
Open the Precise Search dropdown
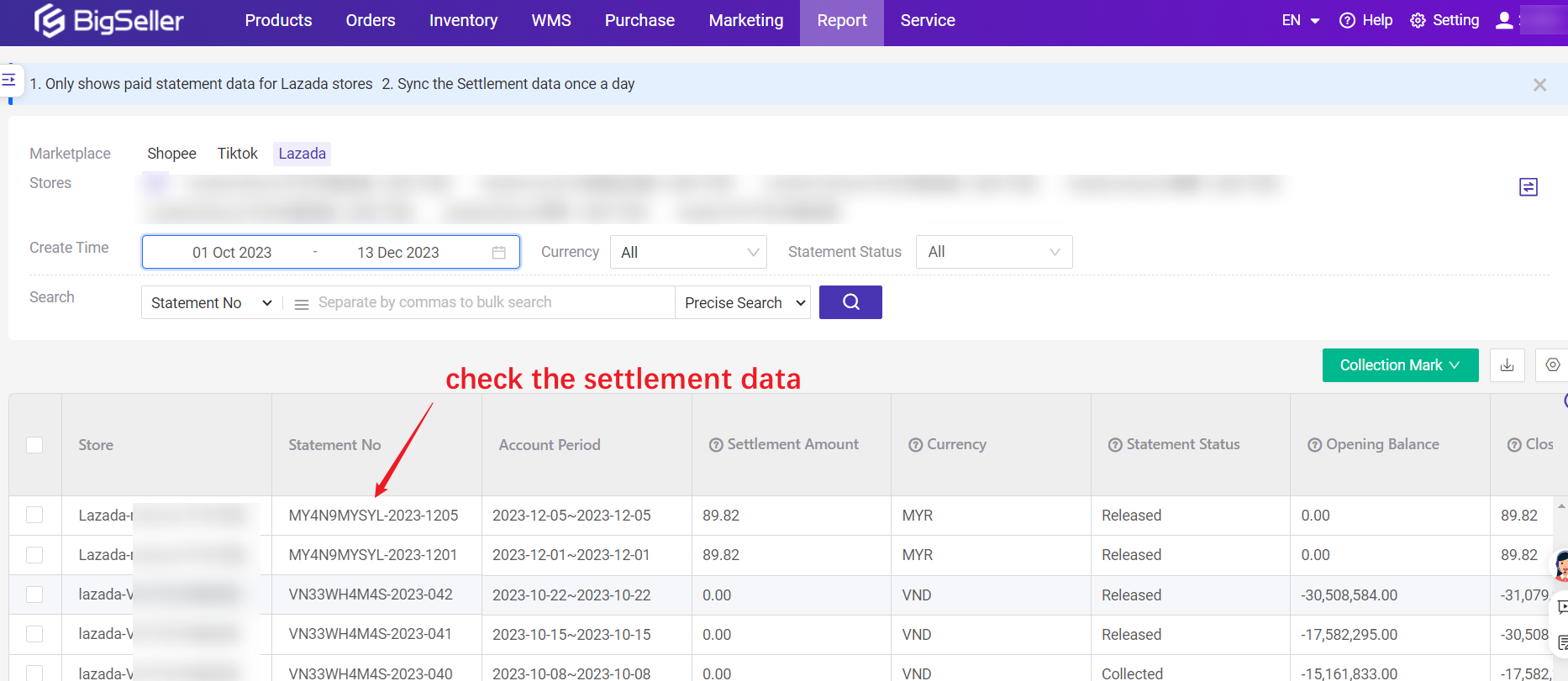(743, 302)
